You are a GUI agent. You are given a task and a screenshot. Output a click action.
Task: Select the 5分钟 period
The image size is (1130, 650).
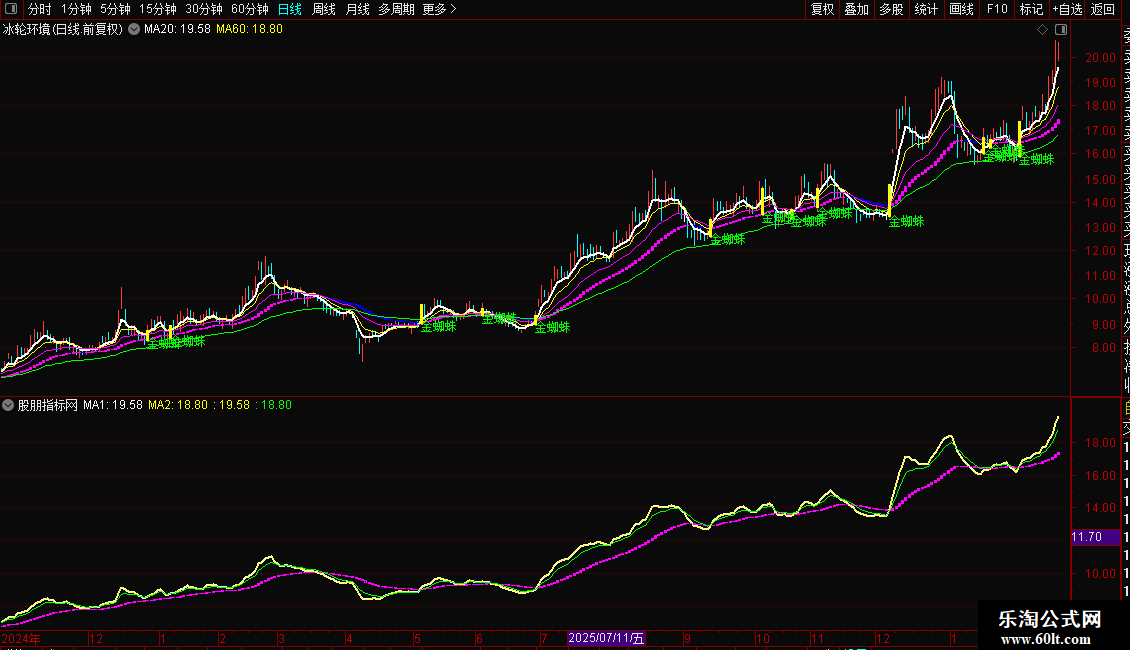(x=115, y=9)
